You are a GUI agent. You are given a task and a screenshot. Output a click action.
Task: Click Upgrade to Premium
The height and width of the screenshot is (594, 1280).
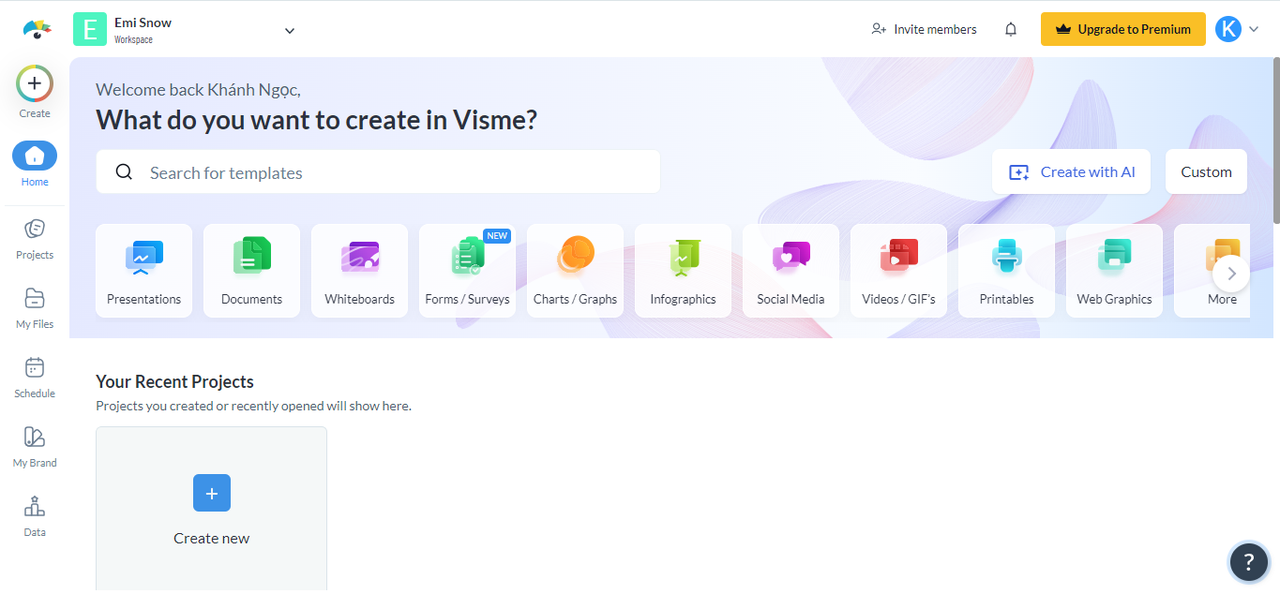[1123, 29]
